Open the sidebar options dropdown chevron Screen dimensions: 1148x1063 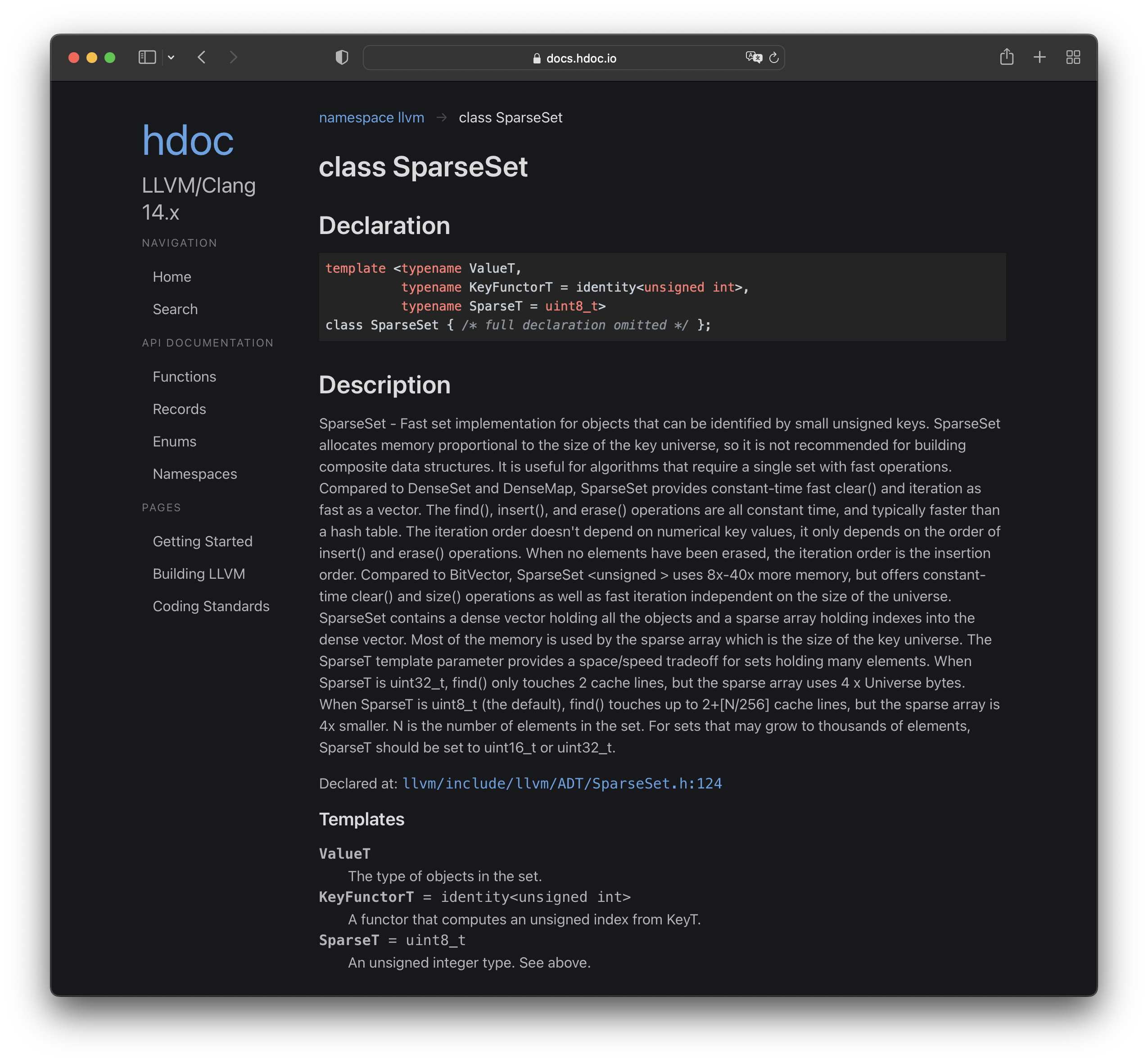point(171,58)
